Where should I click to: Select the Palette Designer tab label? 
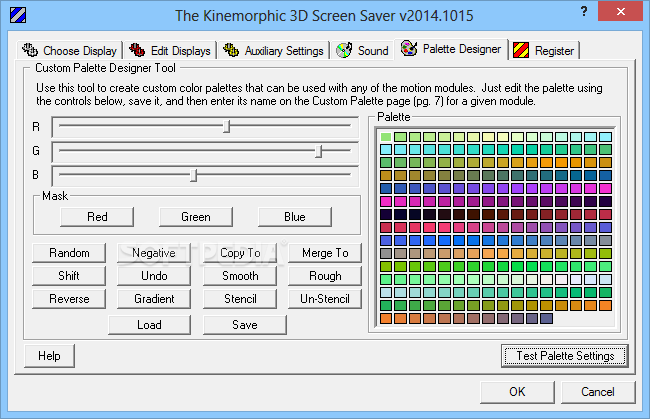tap(462, 49)
